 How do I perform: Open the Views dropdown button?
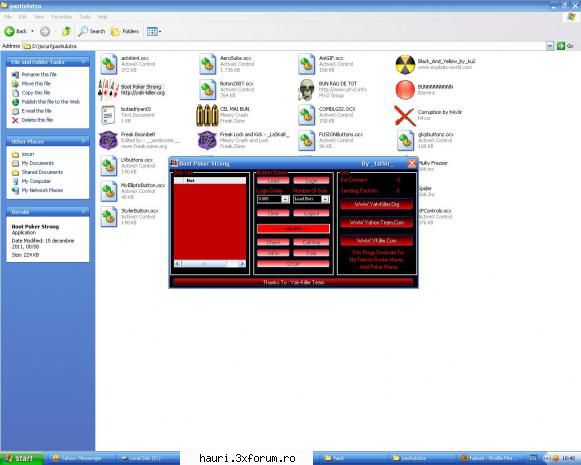(x=154, y=31)
